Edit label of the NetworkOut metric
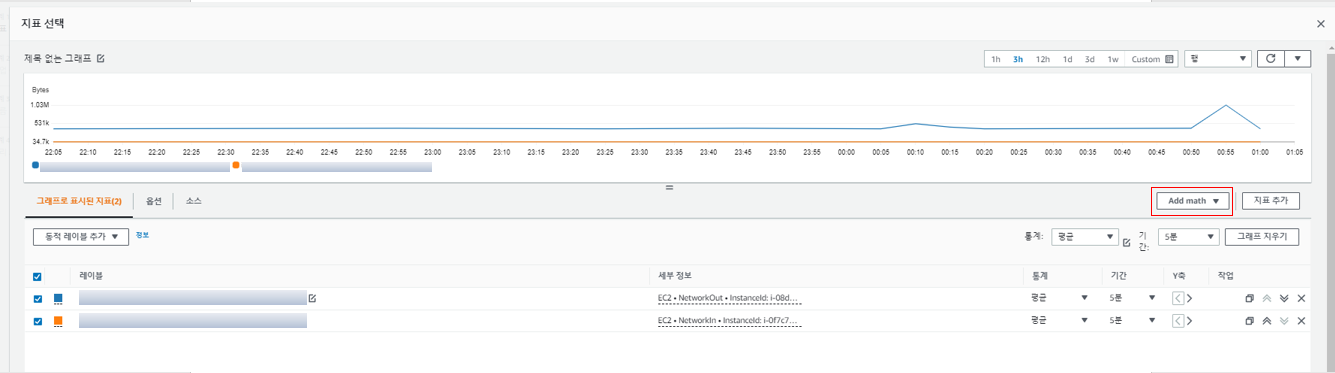This screenshot has height=373, width=1335. (312, 298)
